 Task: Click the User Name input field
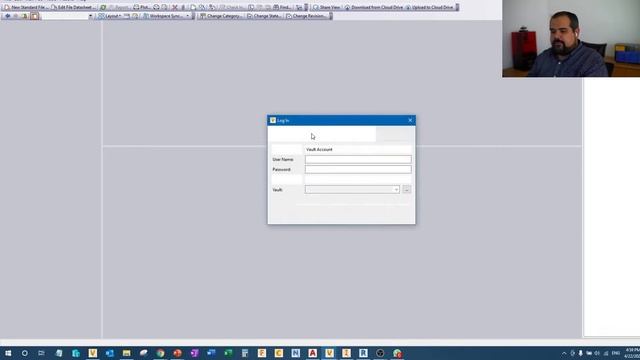(358, 159)
